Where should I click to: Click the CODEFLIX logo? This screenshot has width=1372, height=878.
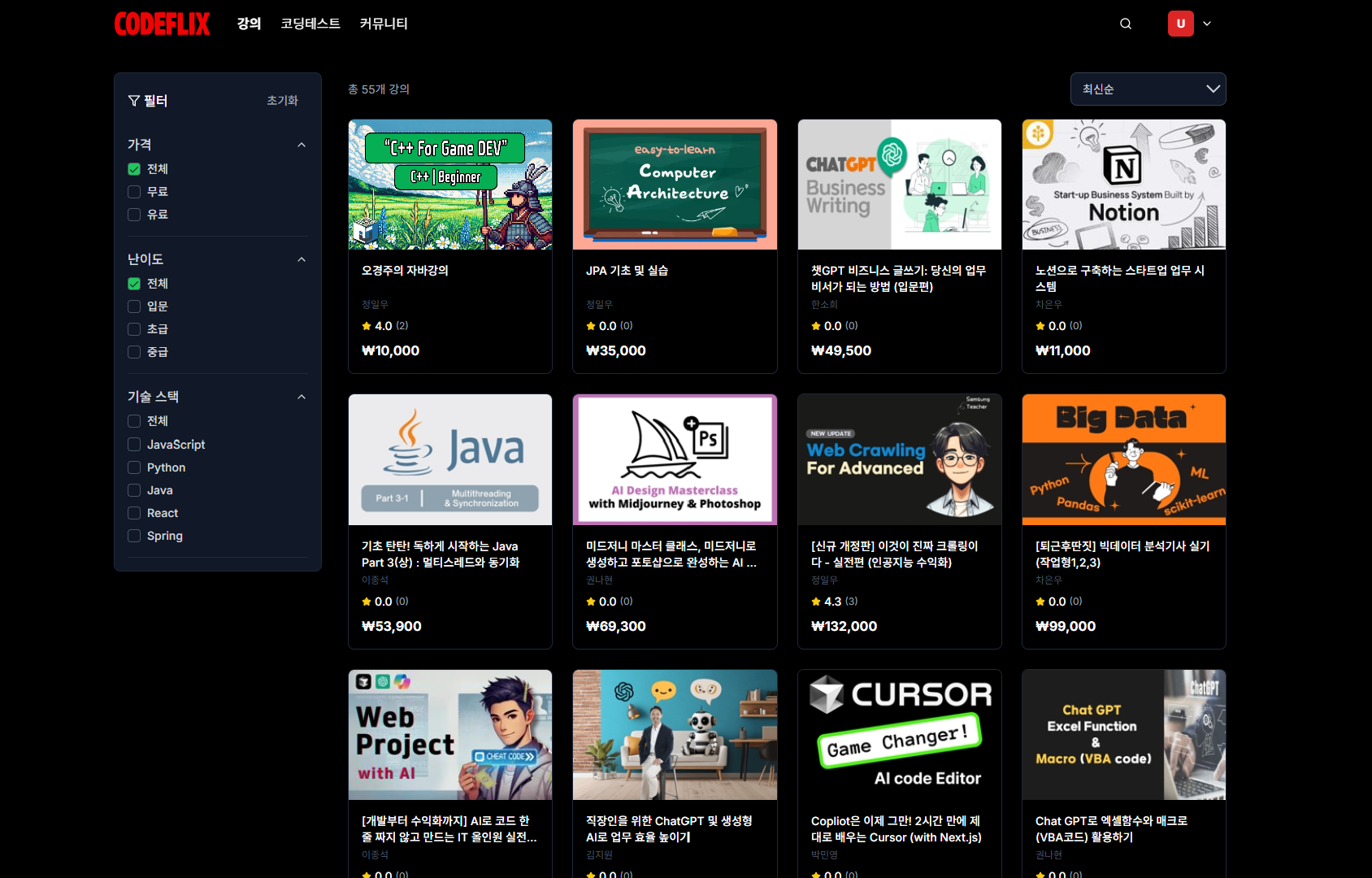(x=163, y=24)
